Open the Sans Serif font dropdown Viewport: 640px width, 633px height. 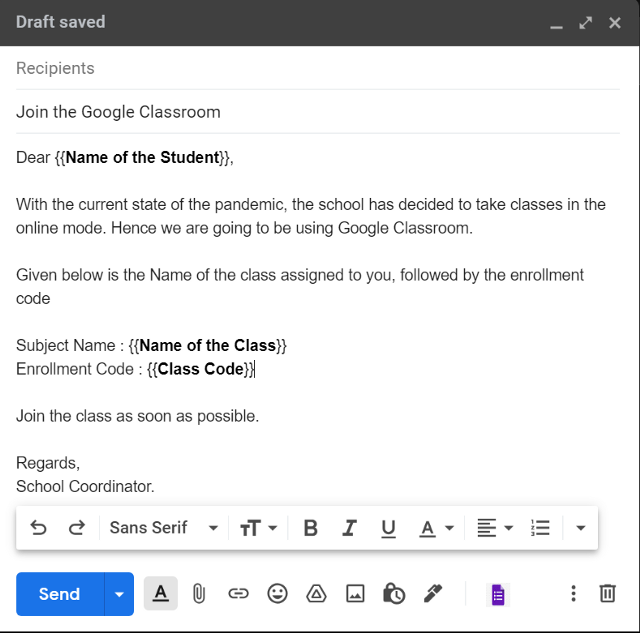pyautogui.click(x=163, y=528)
